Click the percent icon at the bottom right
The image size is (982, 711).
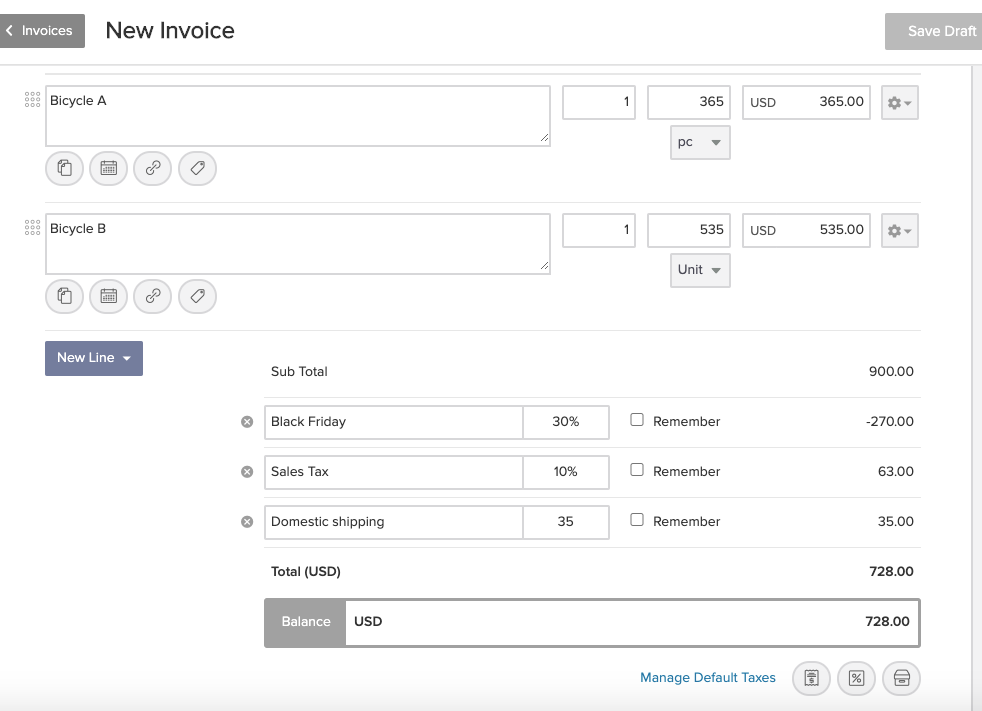pos(856,678)
